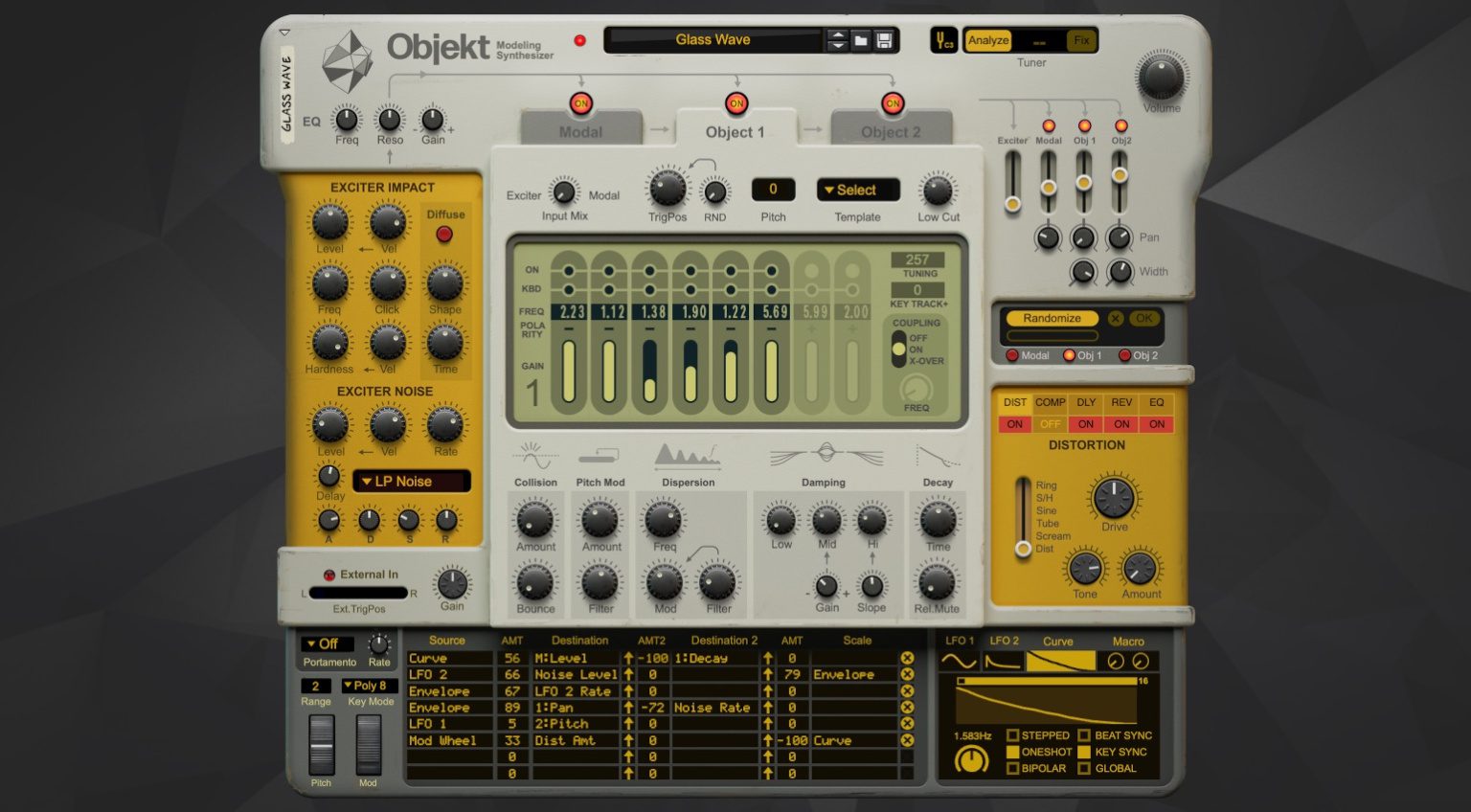Click the Randomize button
The image size is (1471, 812).
1052,318
